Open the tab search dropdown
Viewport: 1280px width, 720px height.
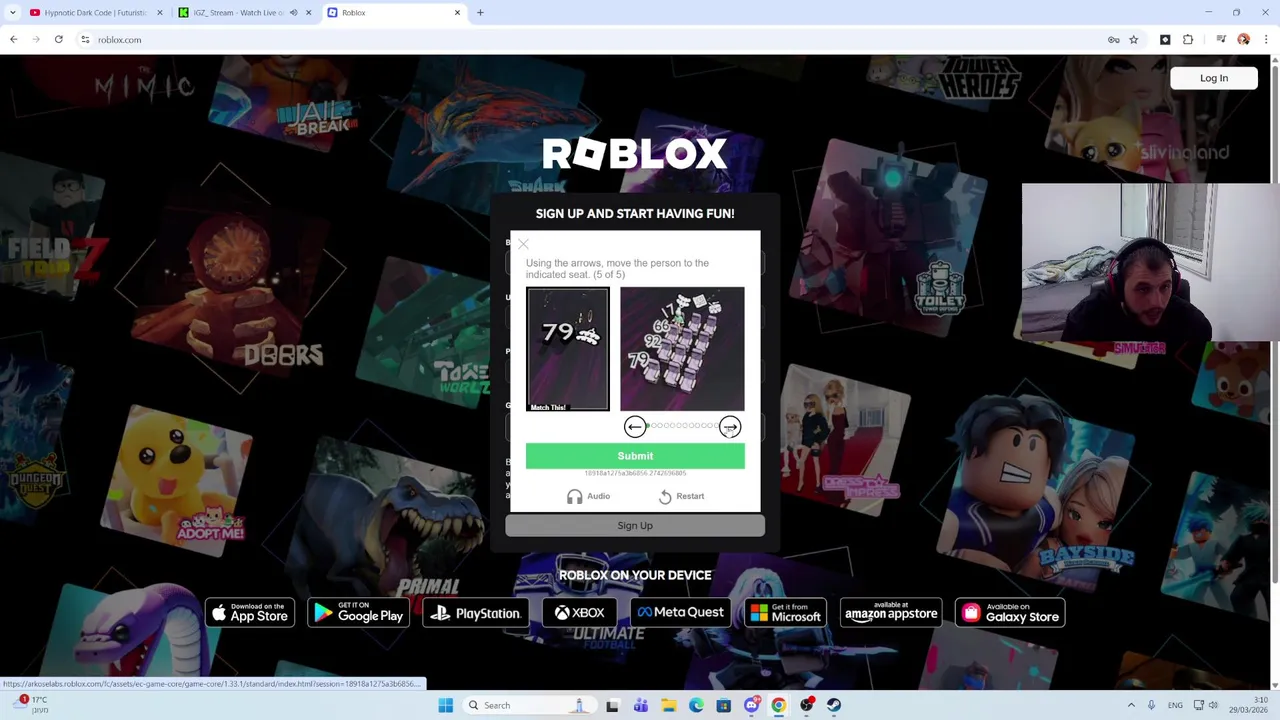coord(12,13)
